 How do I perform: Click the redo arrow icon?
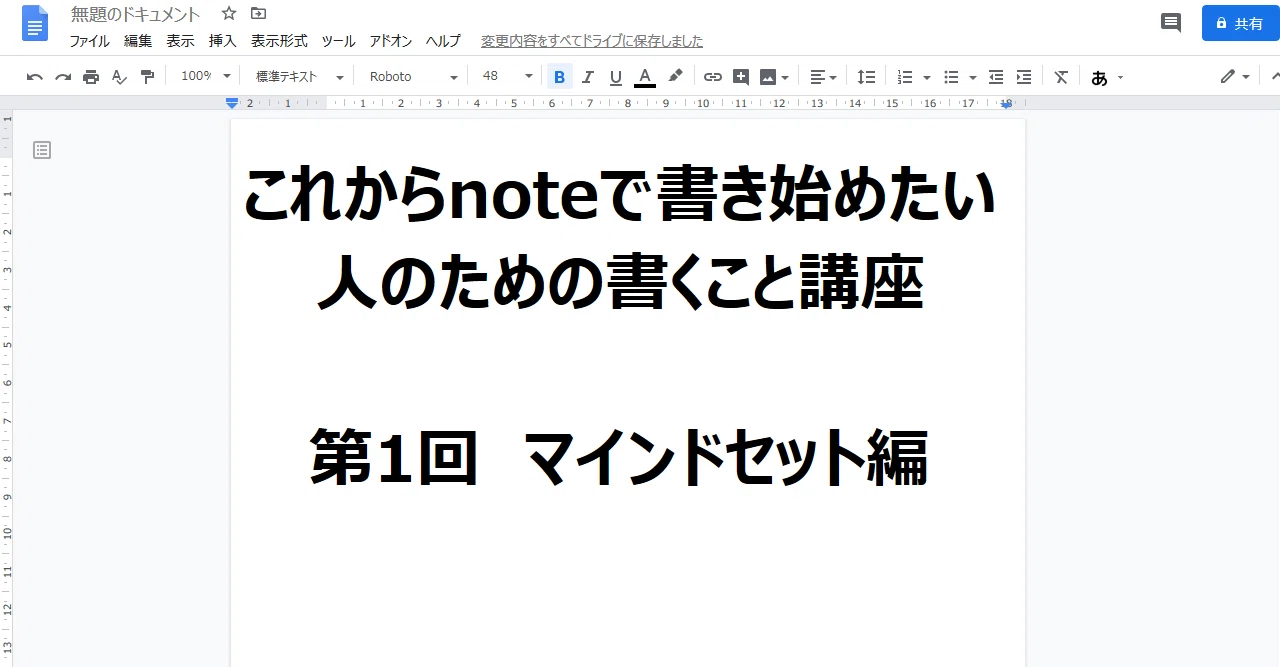[x=63, y=77]
